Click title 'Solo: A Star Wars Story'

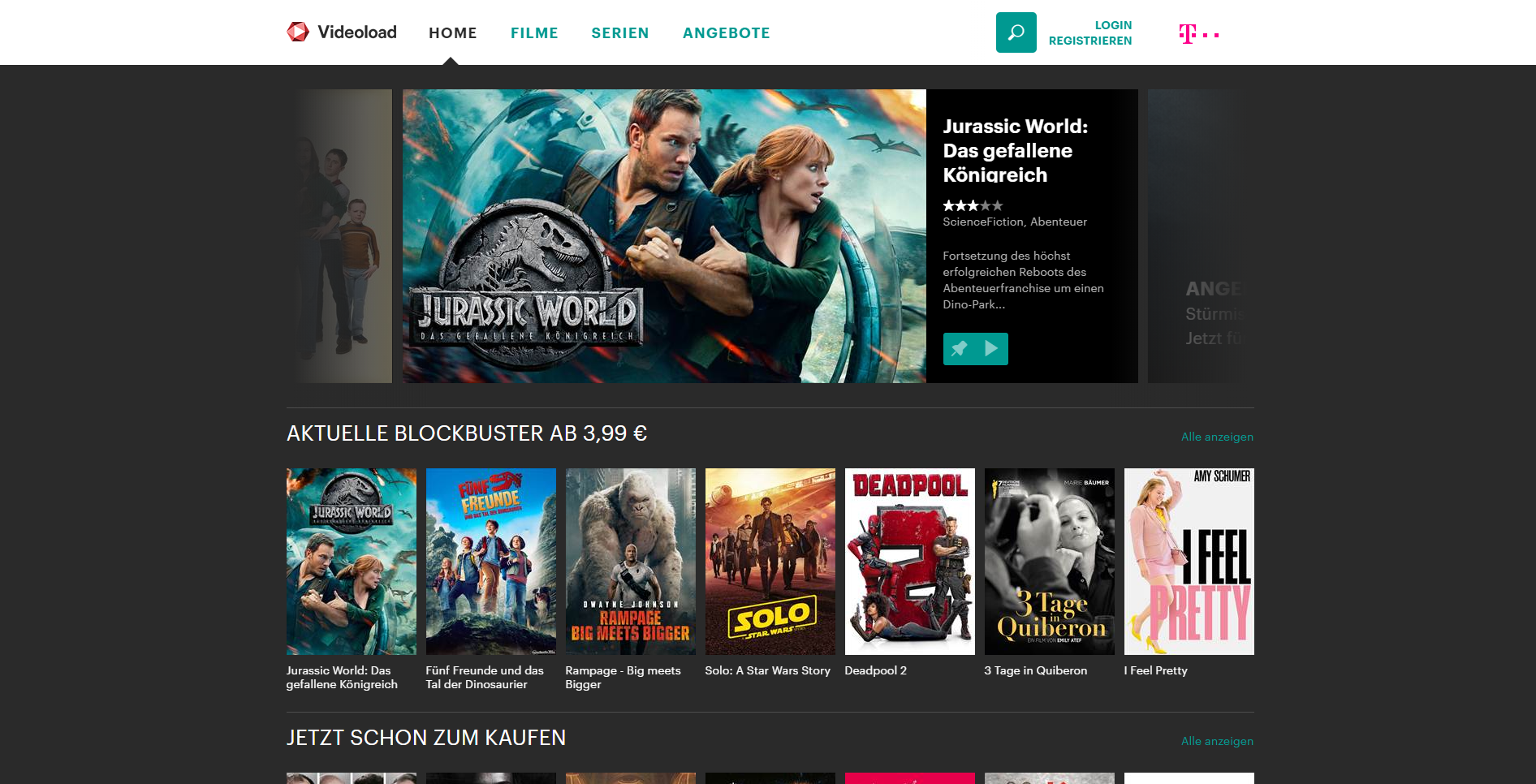(768, 670)
